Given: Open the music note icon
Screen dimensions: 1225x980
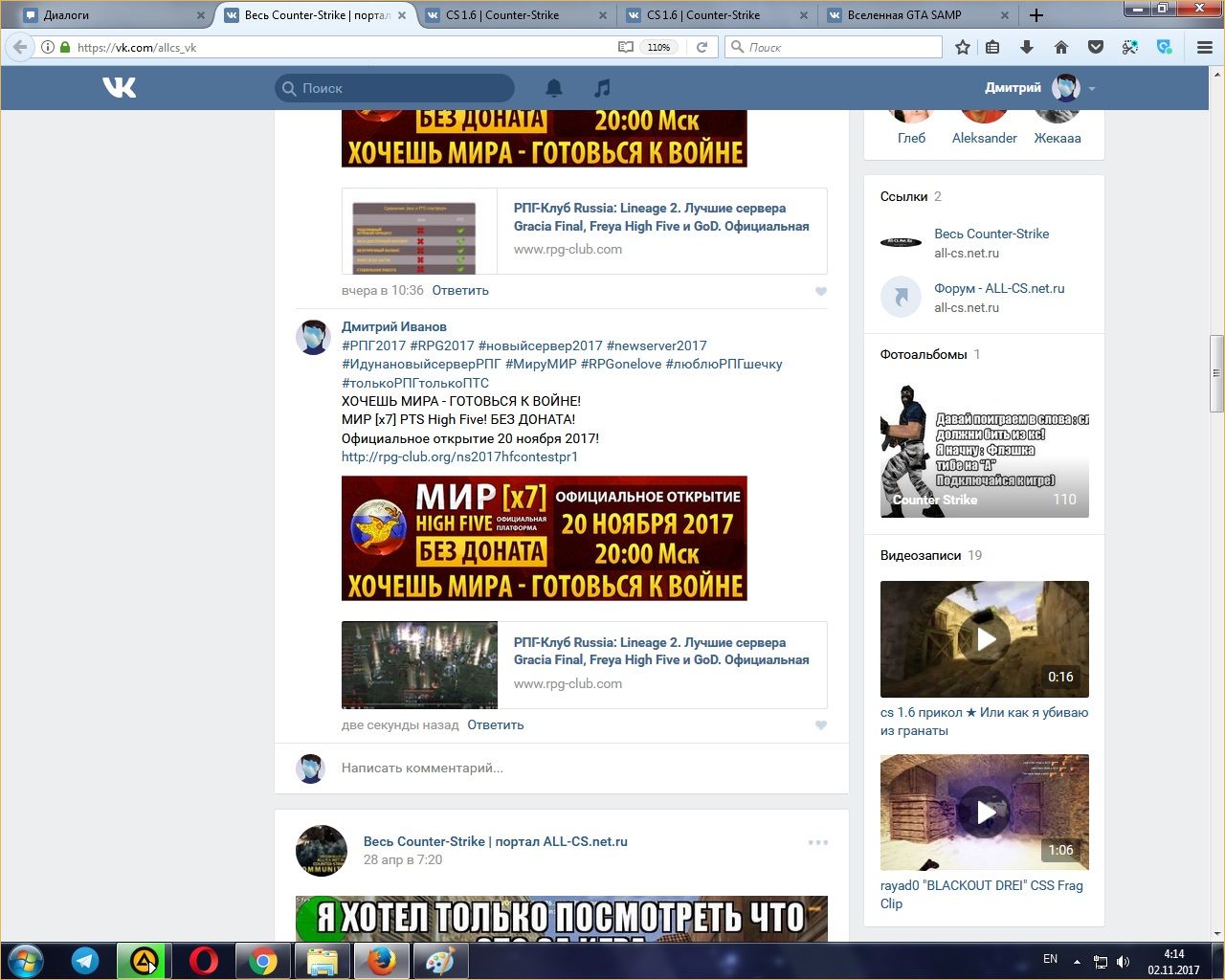Looking at the screenshot, I should [602, 88].
